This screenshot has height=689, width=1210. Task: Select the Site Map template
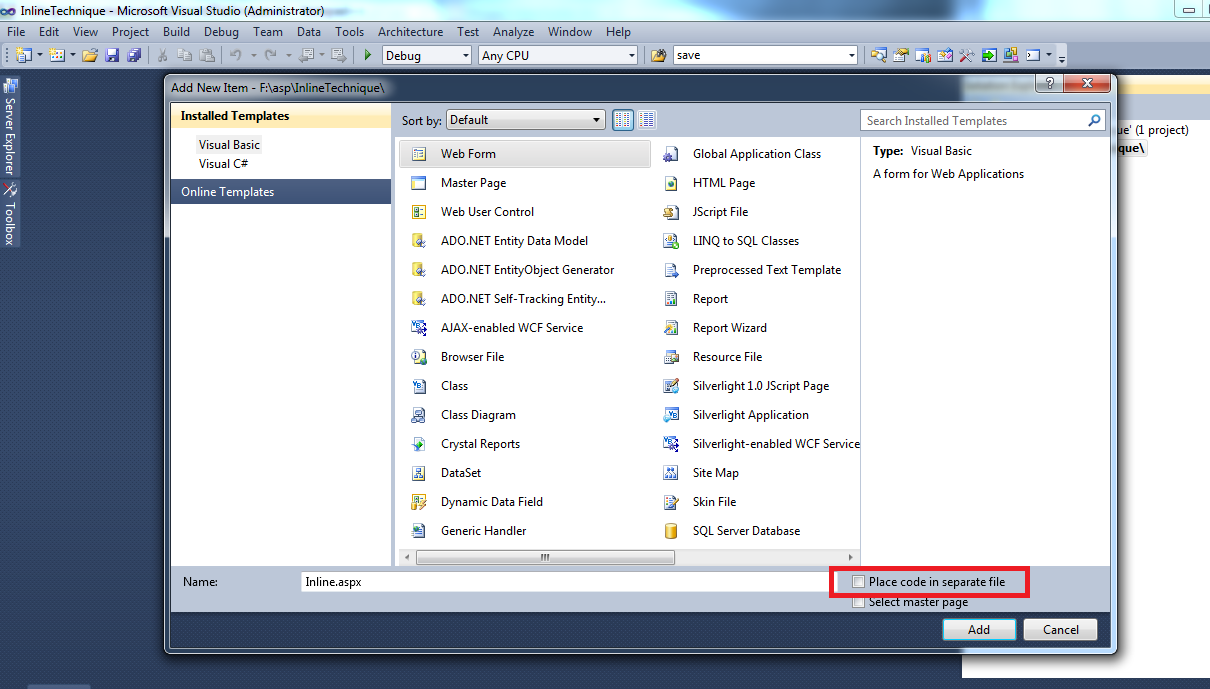tap(757, 473)
